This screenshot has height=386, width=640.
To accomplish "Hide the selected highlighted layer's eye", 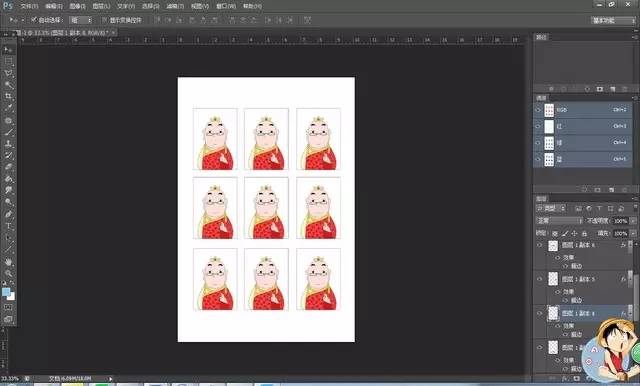I will pos(540,313).
